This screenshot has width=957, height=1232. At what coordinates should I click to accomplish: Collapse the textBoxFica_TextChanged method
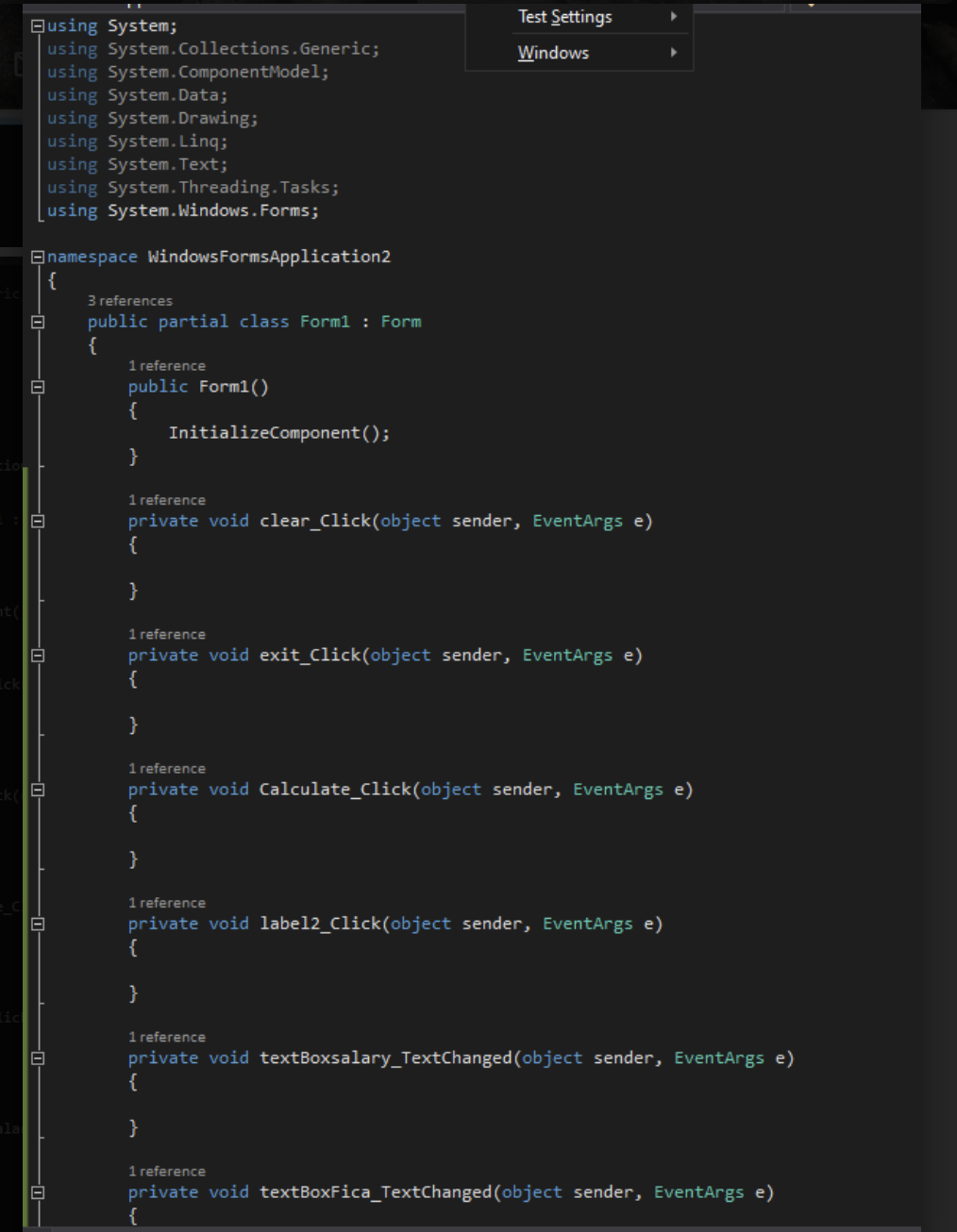pos(36,1191)
